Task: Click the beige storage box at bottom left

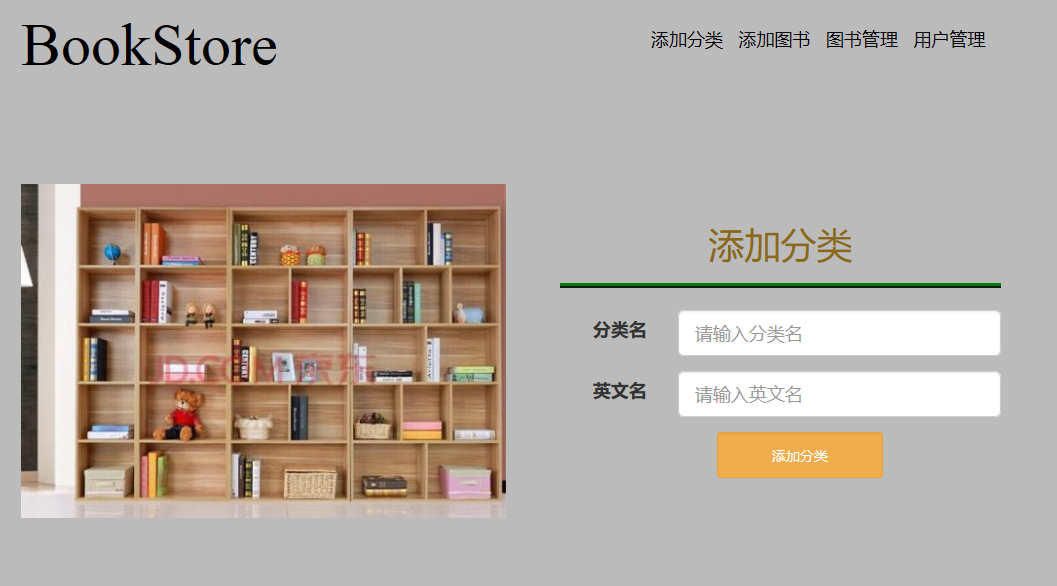Action: [108, 481]
